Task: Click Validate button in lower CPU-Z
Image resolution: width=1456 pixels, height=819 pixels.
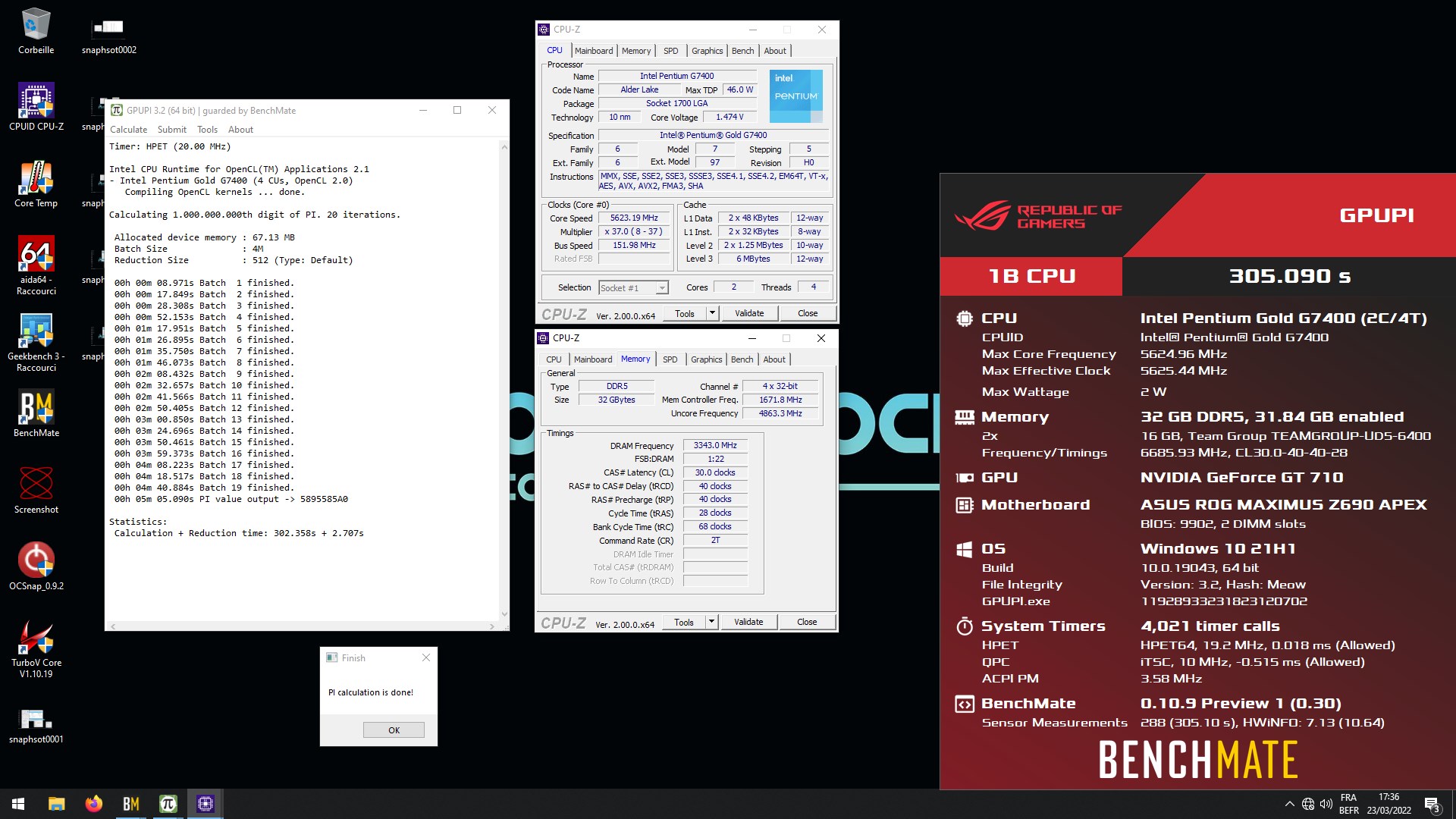Action: pyautogui.click(x=748, y=622)
